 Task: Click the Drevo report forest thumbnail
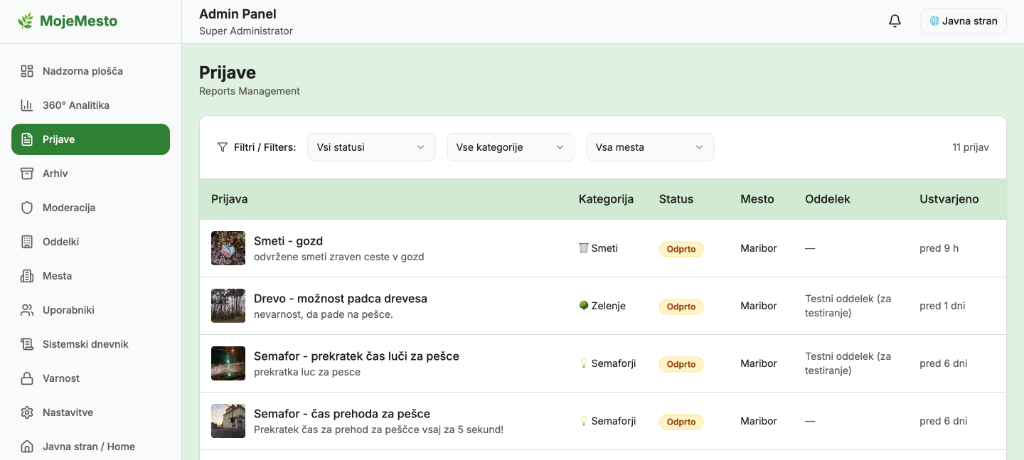228,306
